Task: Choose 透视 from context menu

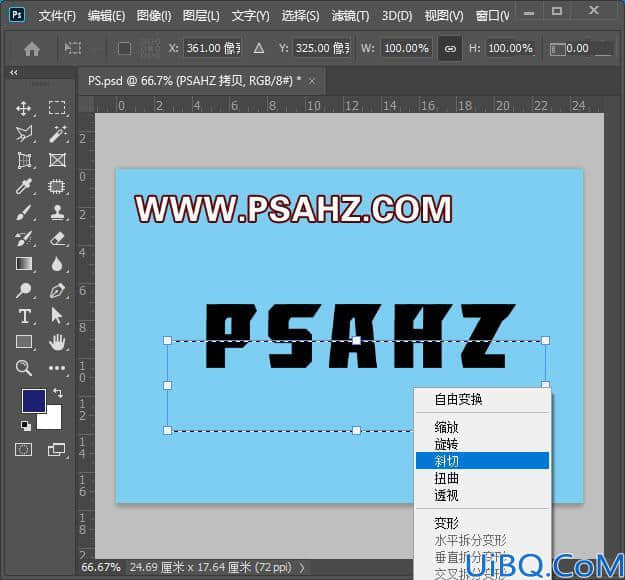Action: 483,495
